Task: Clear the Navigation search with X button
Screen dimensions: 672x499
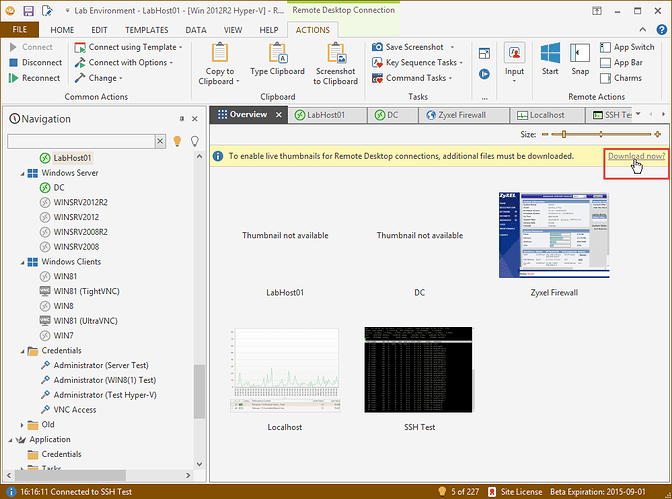Action: pos(160,142)
